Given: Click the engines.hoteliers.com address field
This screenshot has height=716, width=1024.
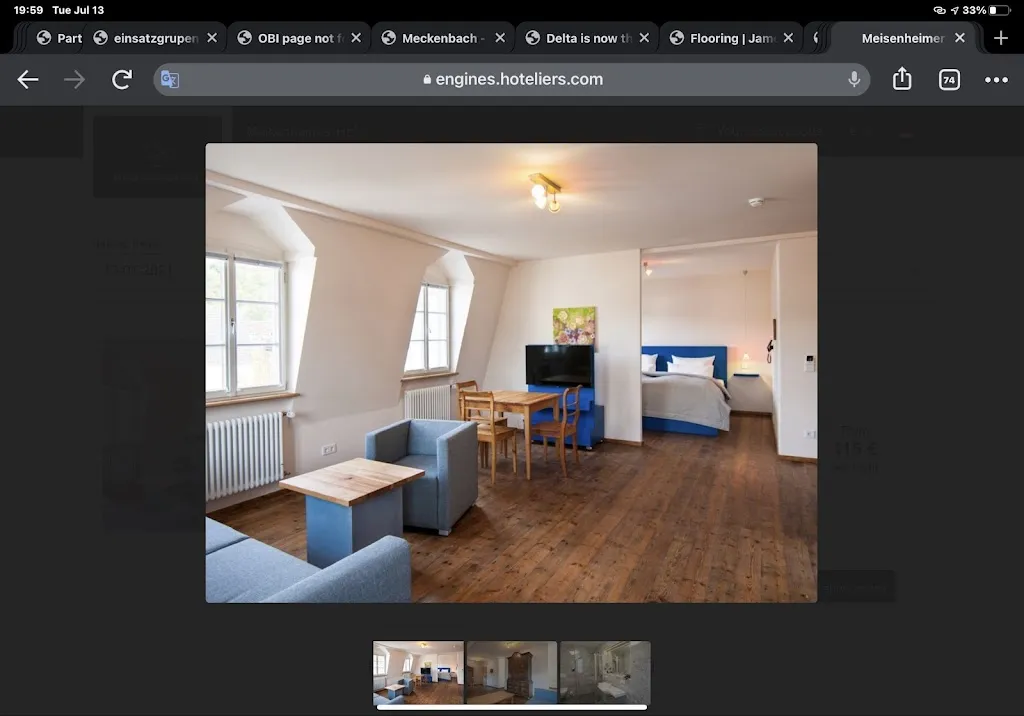Looking at the screenshot, I should pos(512,80).
